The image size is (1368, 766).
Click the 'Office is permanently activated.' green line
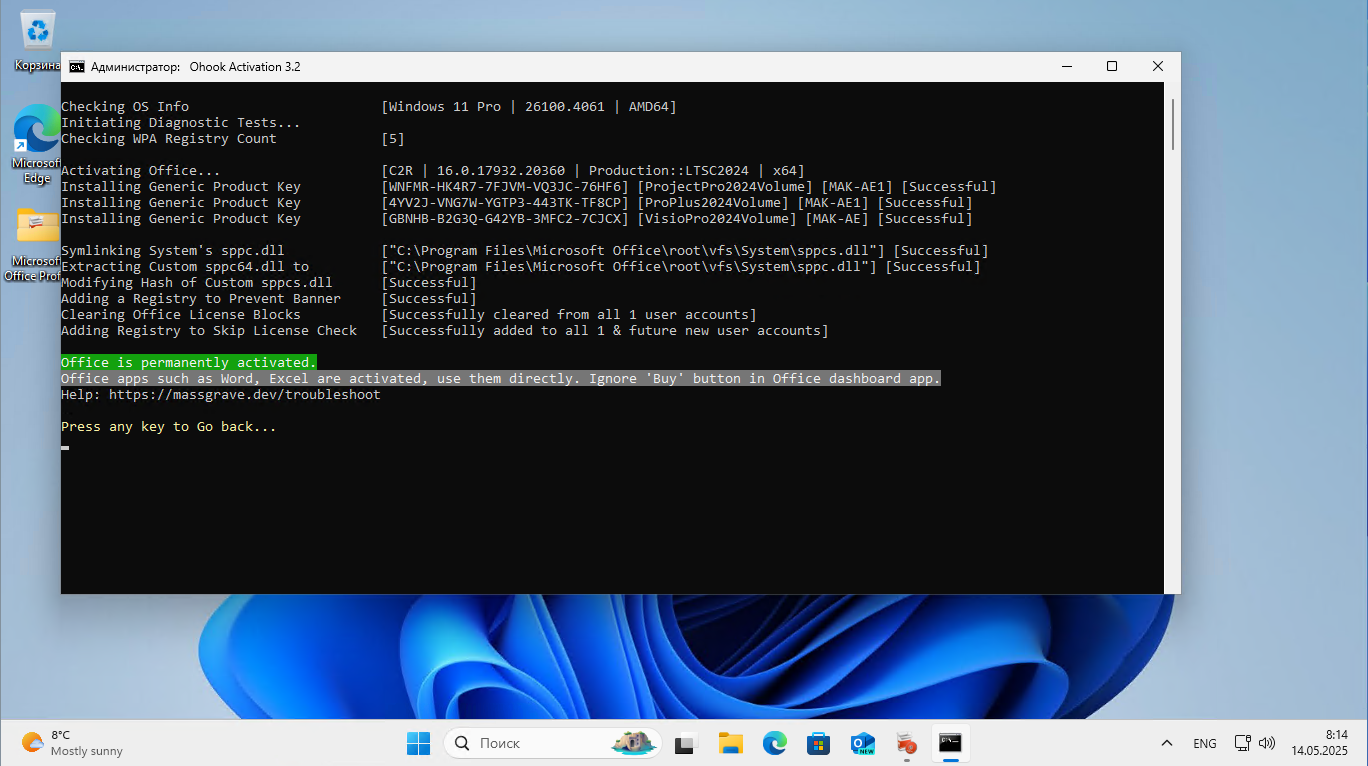(x=189, y=363)
